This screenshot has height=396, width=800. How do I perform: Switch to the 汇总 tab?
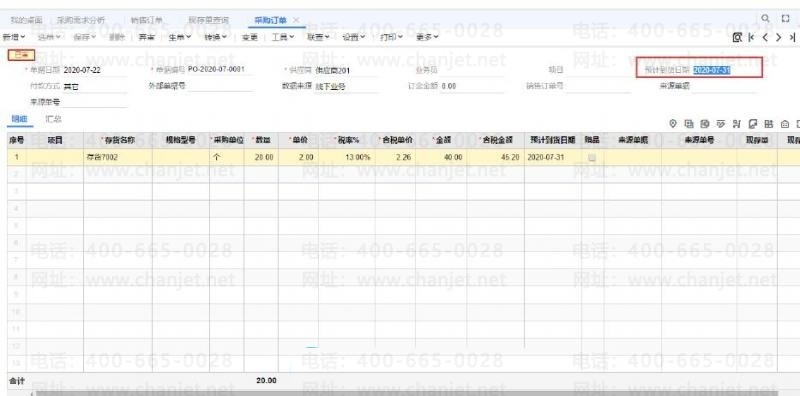tap(54, 119)
